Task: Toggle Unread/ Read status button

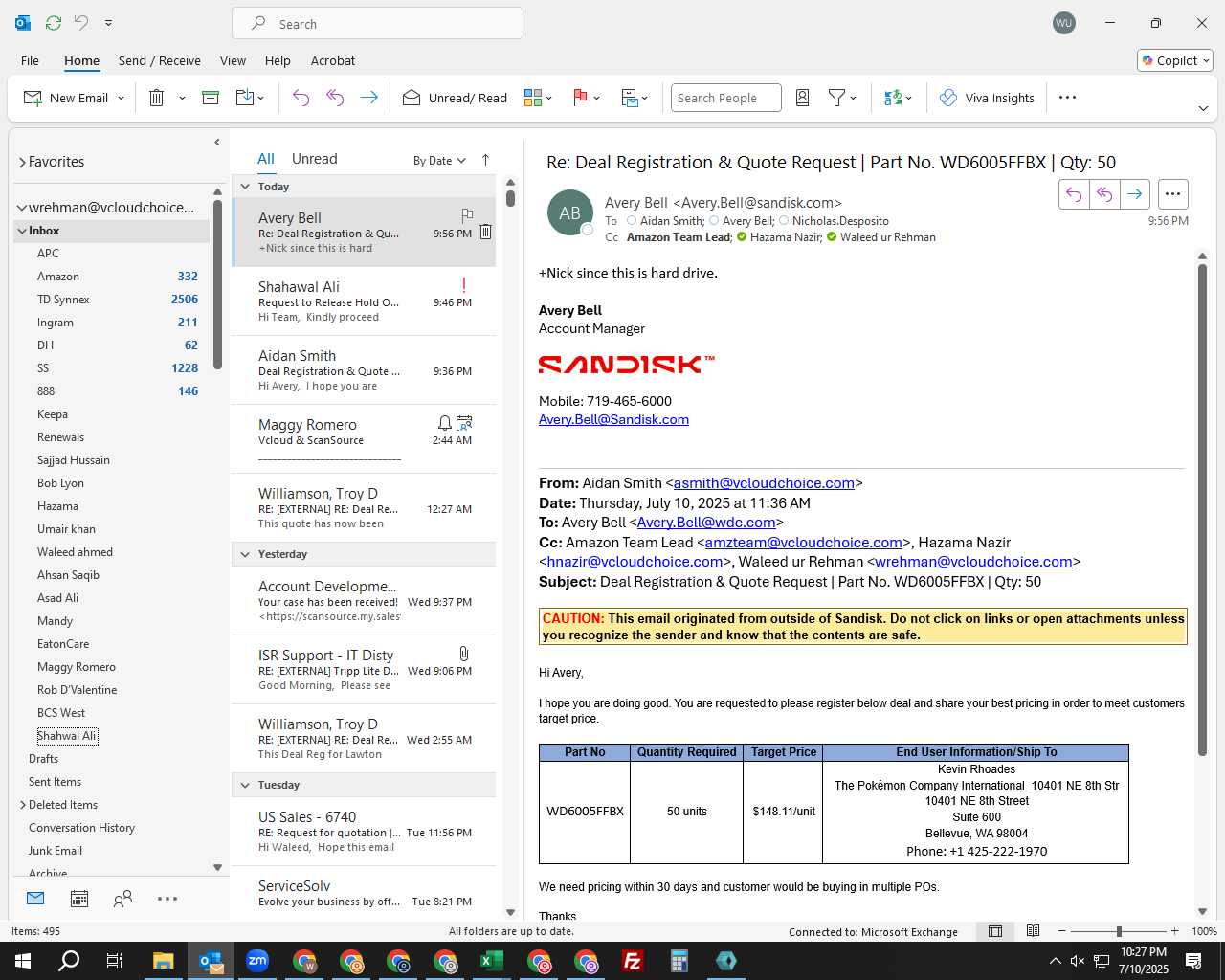Action: (455, 98)
